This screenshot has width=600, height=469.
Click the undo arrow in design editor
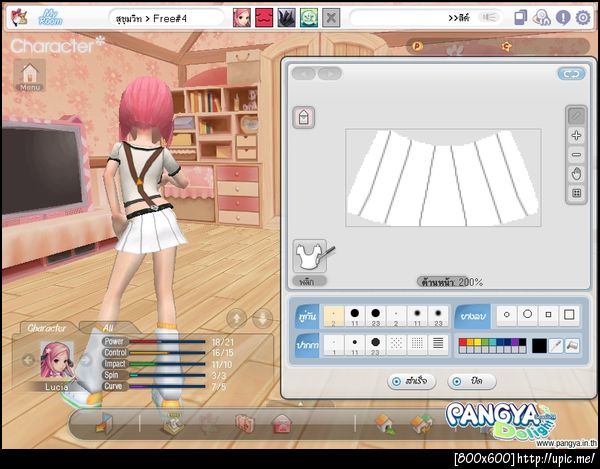[304, 73]
